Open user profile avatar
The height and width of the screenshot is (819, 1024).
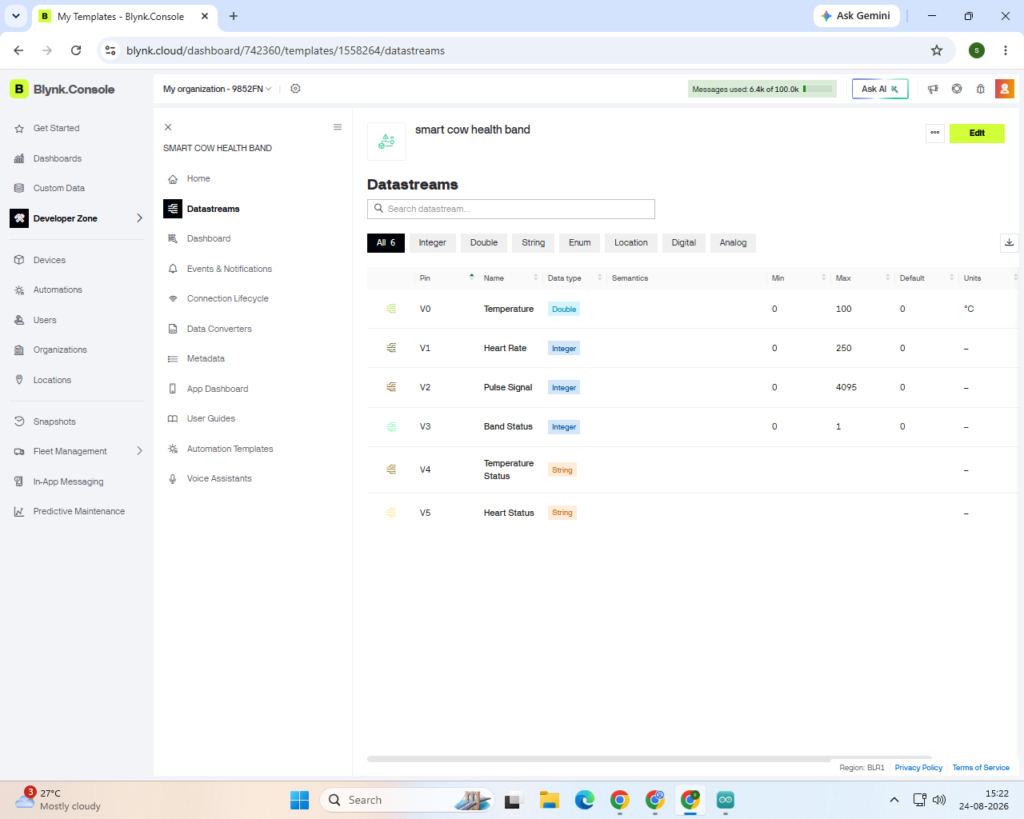[x=1004, y=89]
